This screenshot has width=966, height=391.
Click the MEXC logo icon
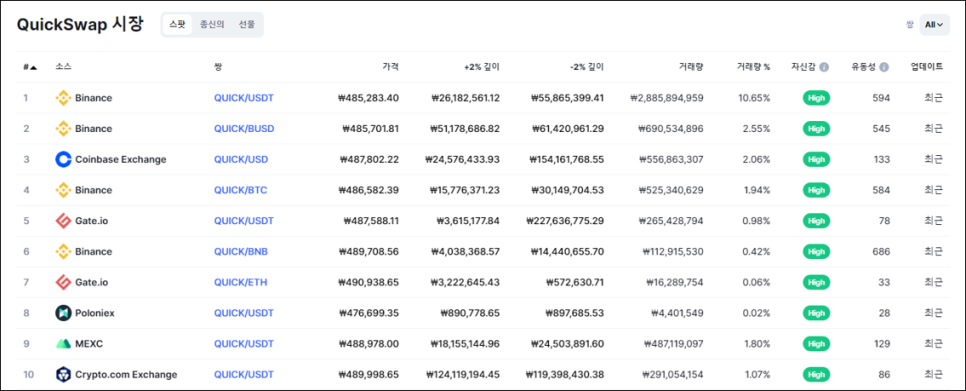(63, 344)
